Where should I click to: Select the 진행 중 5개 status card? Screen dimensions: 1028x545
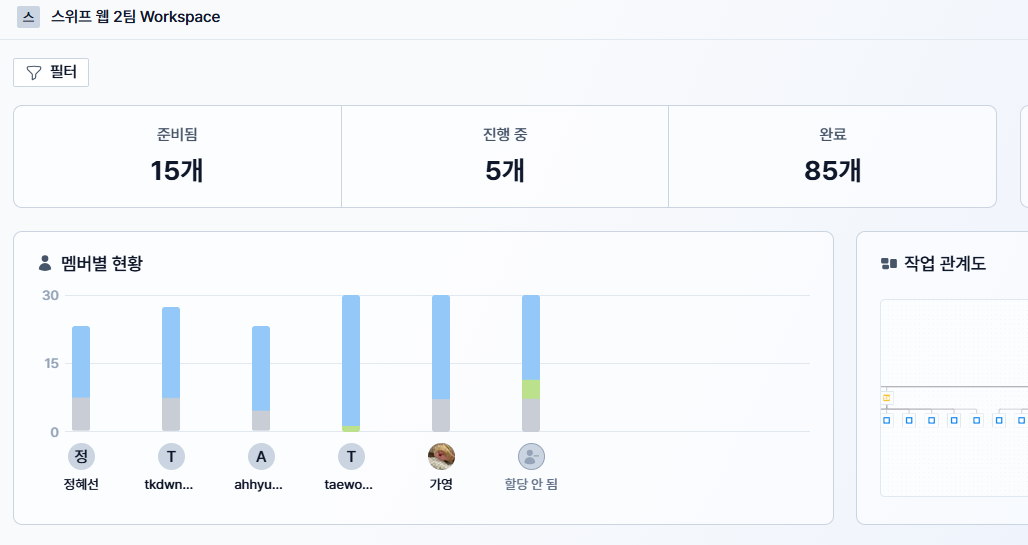click(505, 156)
